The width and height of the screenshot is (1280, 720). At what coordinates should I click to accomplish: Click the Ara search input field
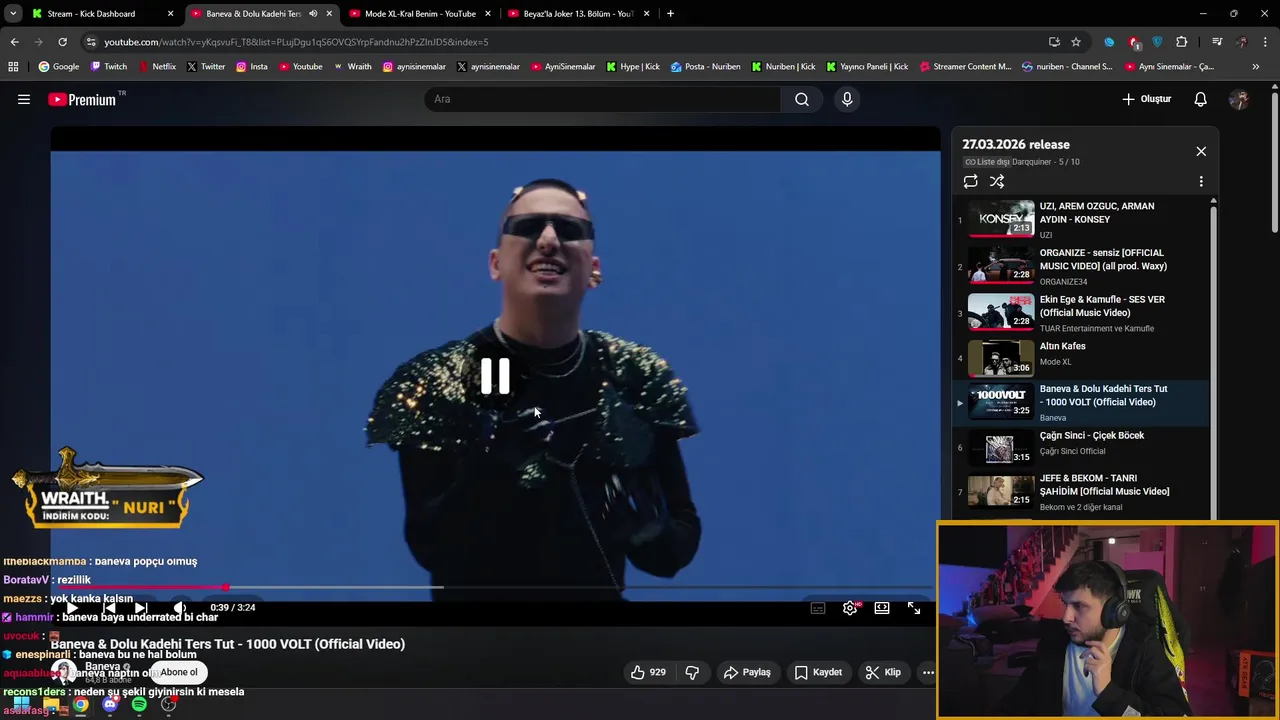(603, 99)
